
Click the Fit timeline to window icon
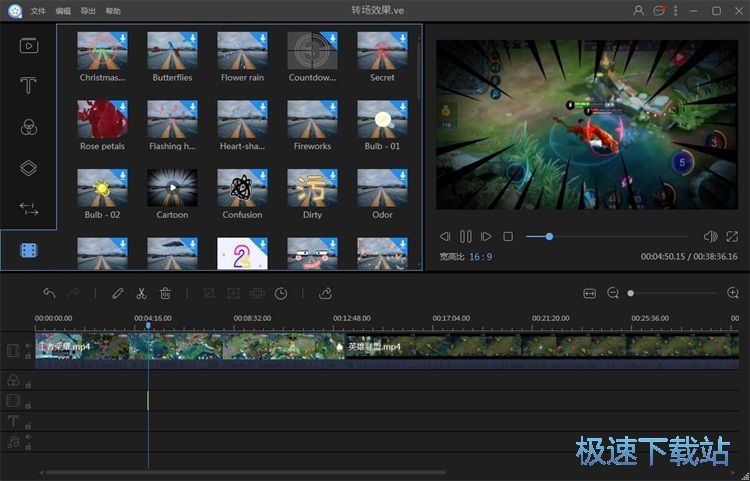590,293
